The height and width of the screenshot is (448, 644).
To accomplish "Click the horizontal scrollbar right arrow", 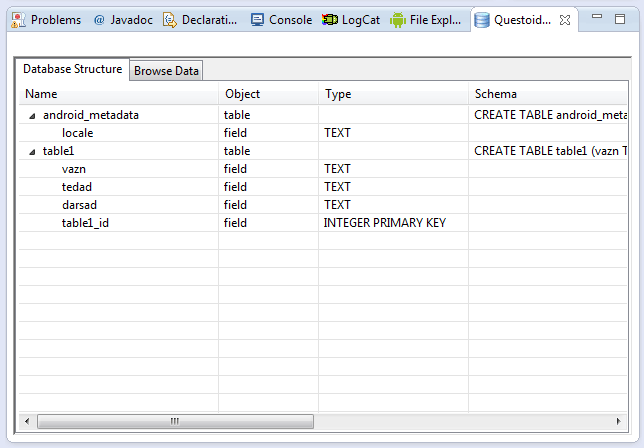I will pos(619,421).
